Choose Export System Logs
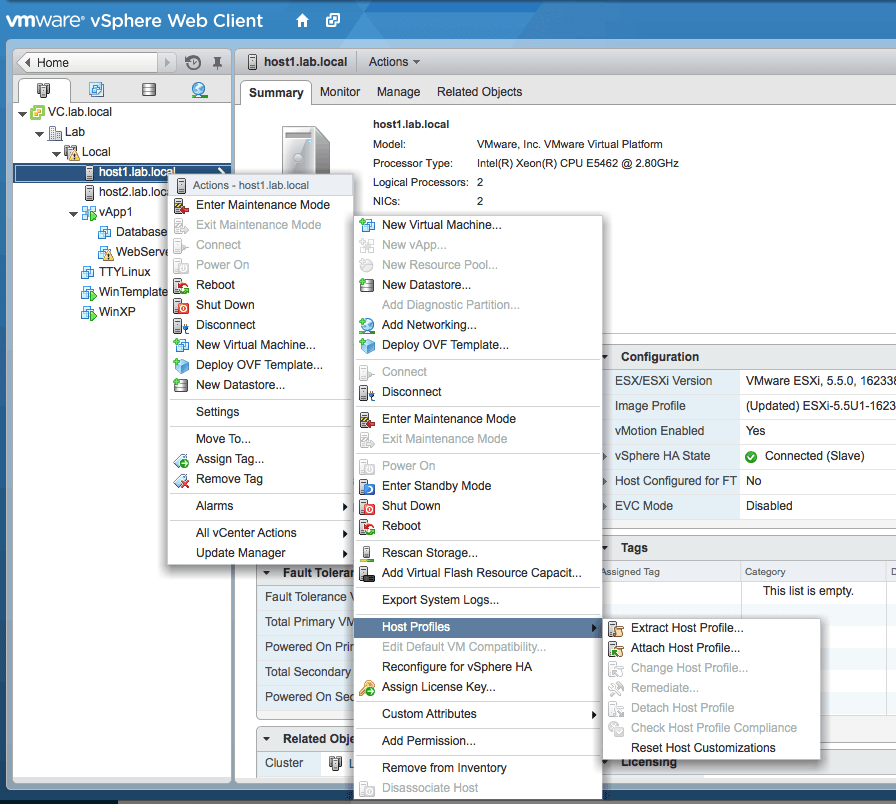This screenshot has width=896, height=804. 478,600
